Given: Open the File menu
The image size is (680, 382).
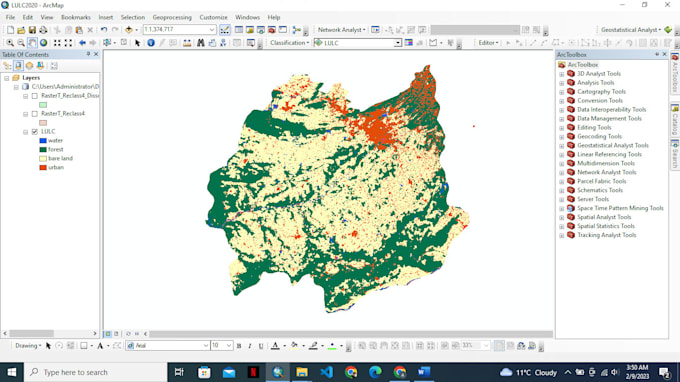Looking at the screenshot, I should pos(10,17).
